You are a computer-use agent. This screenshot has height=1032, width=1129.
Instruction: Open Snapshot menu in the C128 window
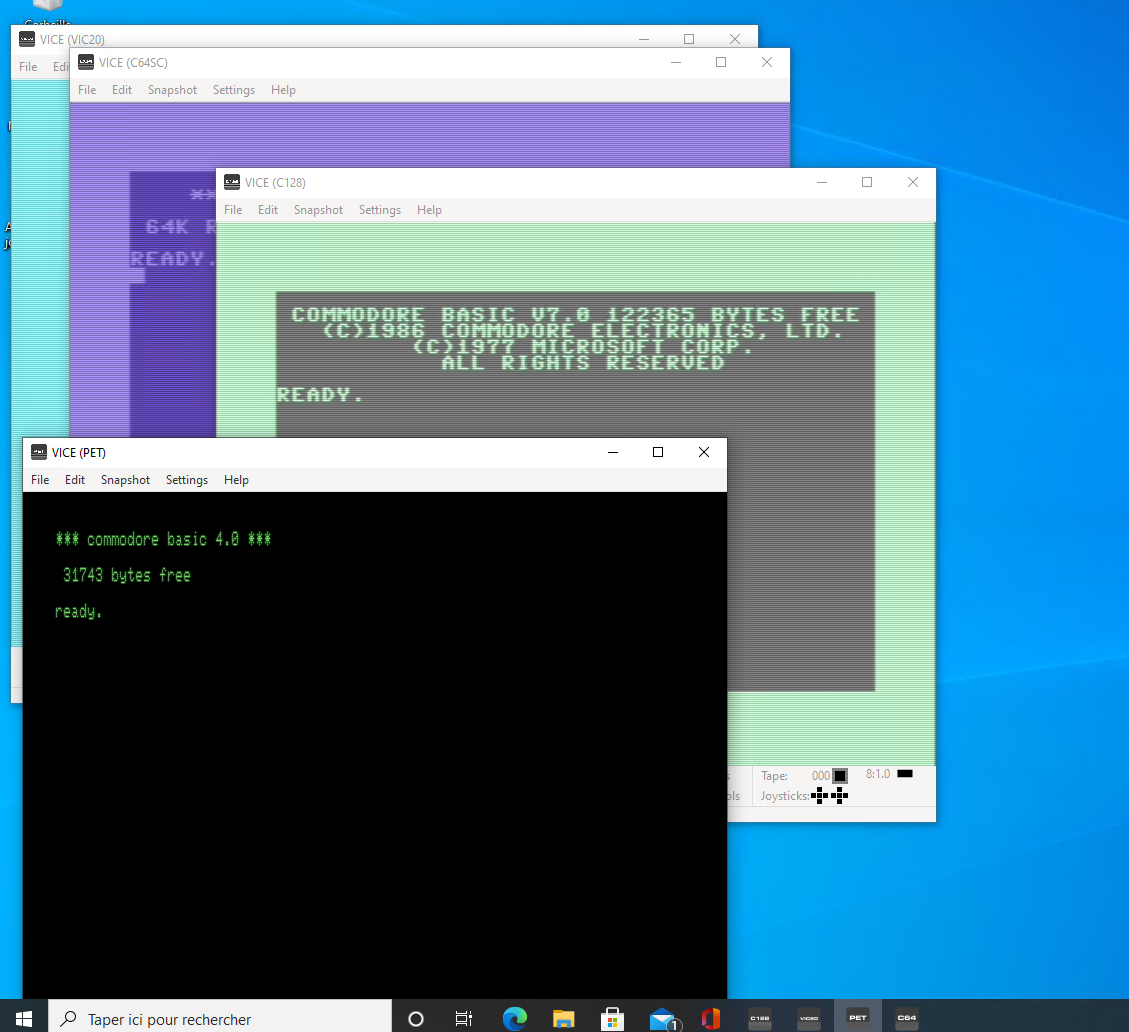pos(318,210)
